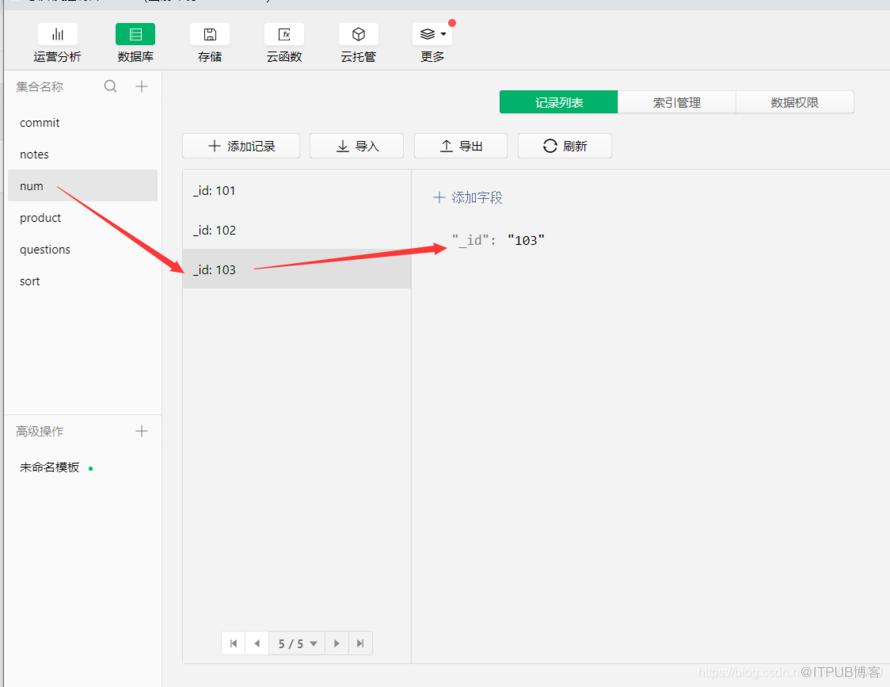Select the notes collection
This screenshot has width=890, height=687.
(x=83, y=154)
